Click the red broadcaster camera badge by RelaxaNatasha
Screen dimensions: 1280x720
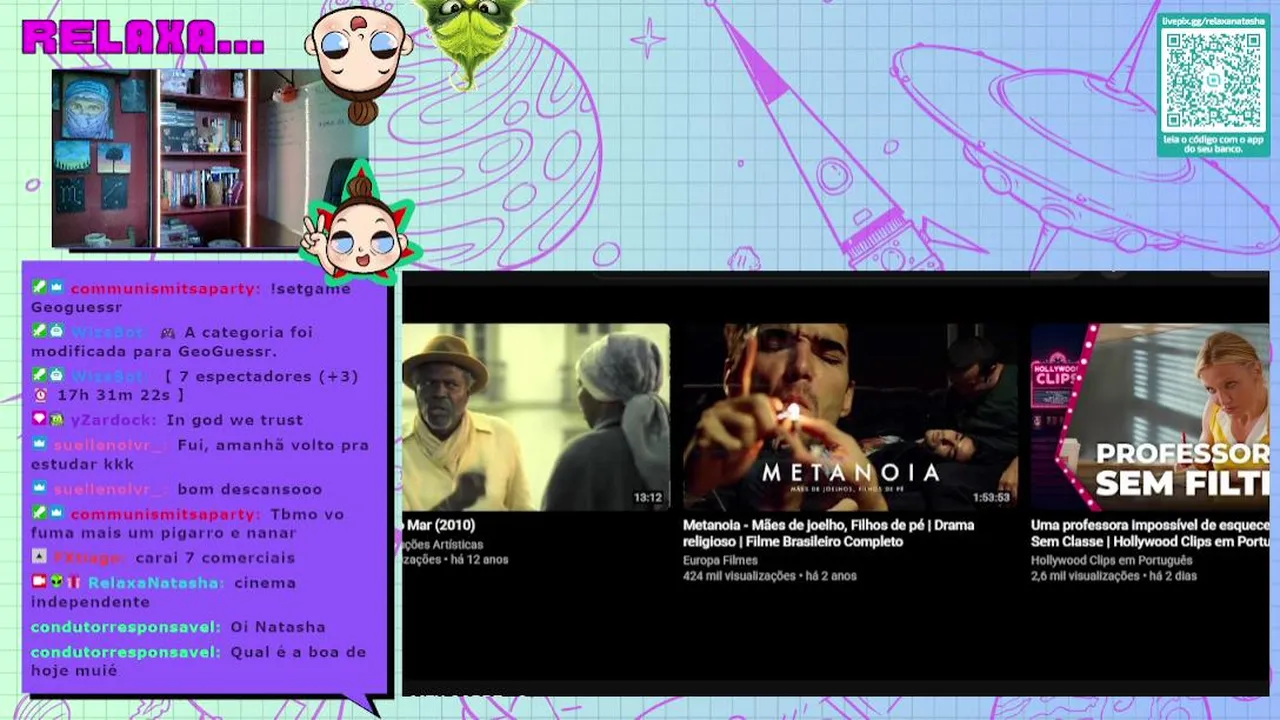[39, 582]
